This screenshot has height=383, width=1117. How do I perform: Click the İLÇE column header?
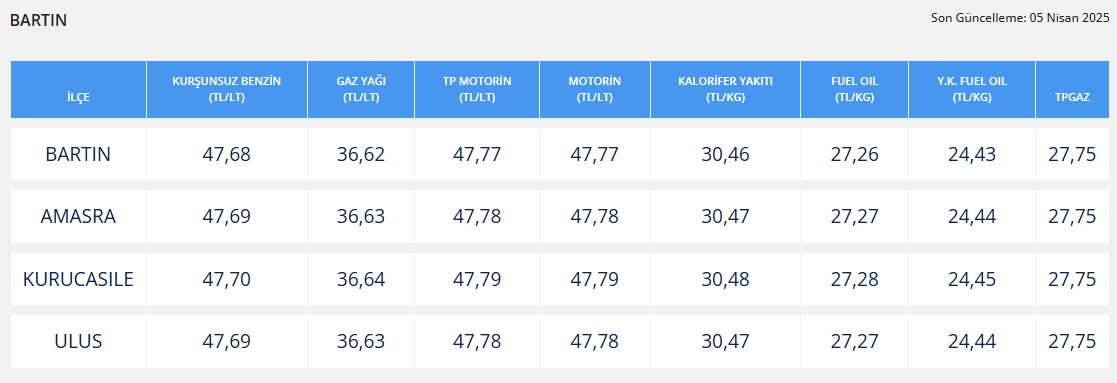coord(78,90)
